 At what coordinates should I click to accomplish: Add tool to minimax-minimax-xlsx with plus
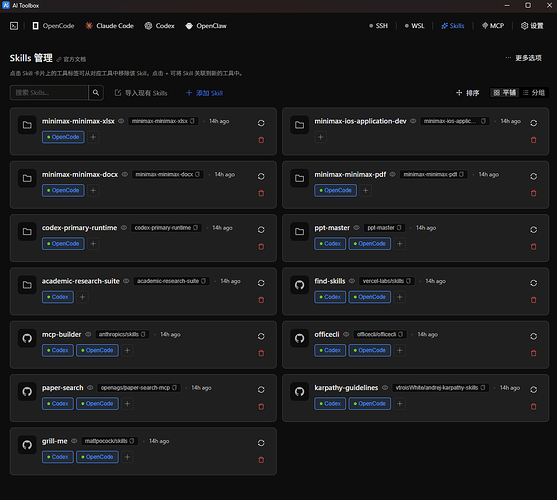tap(93, 137)
